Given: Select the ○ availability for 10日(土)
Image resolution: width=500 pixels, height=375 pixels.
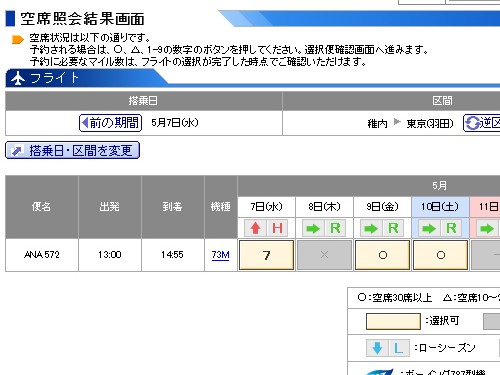Looking at the screenshot, I should (441, 255).
